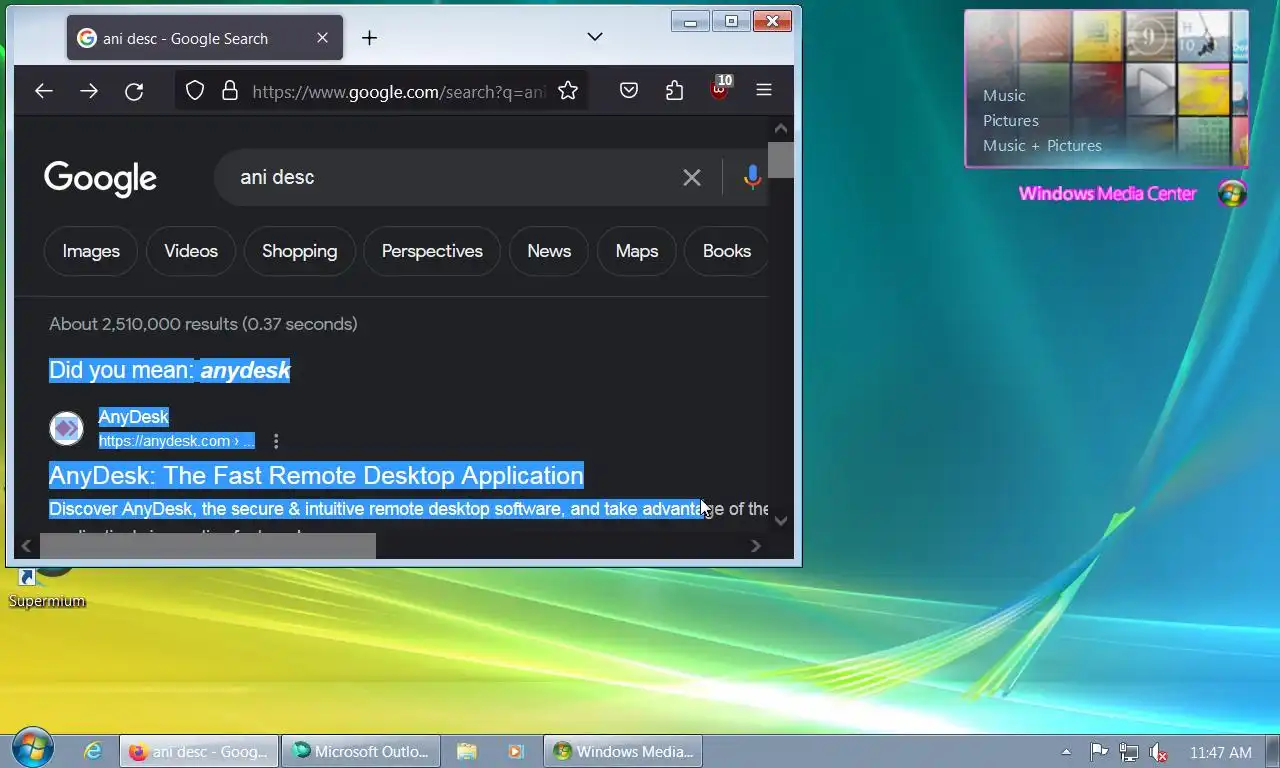Select the Supermium desktop shortcut

coord(47,588)
